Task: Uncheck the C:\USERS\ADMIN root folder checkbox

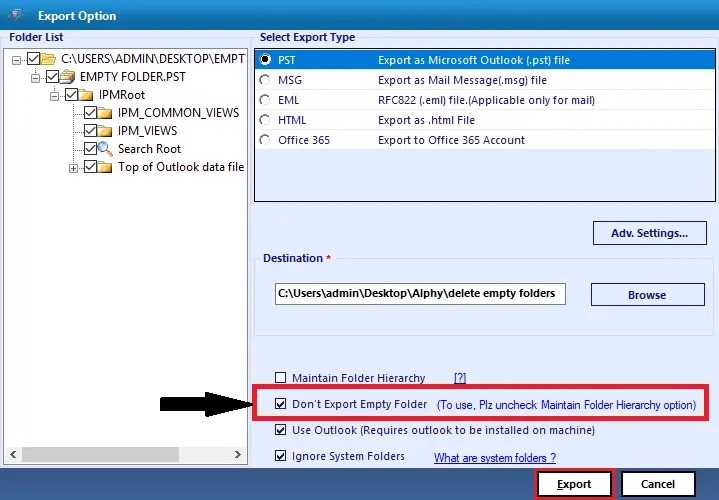Action: [33, 59]
